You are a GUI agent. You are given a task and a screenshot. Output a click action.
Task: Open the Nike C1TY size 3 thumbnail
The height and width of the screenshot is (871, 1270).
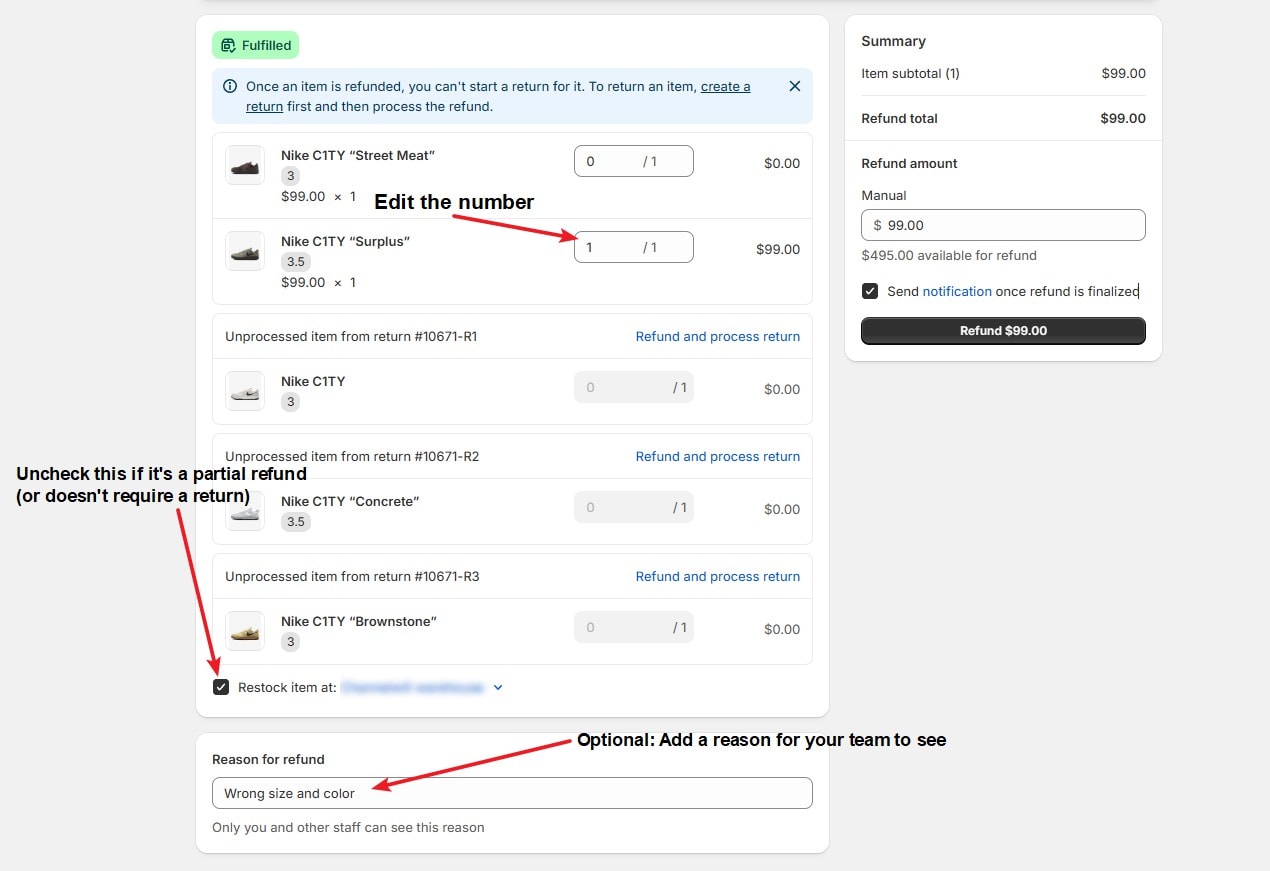click(x=245, y=391)
